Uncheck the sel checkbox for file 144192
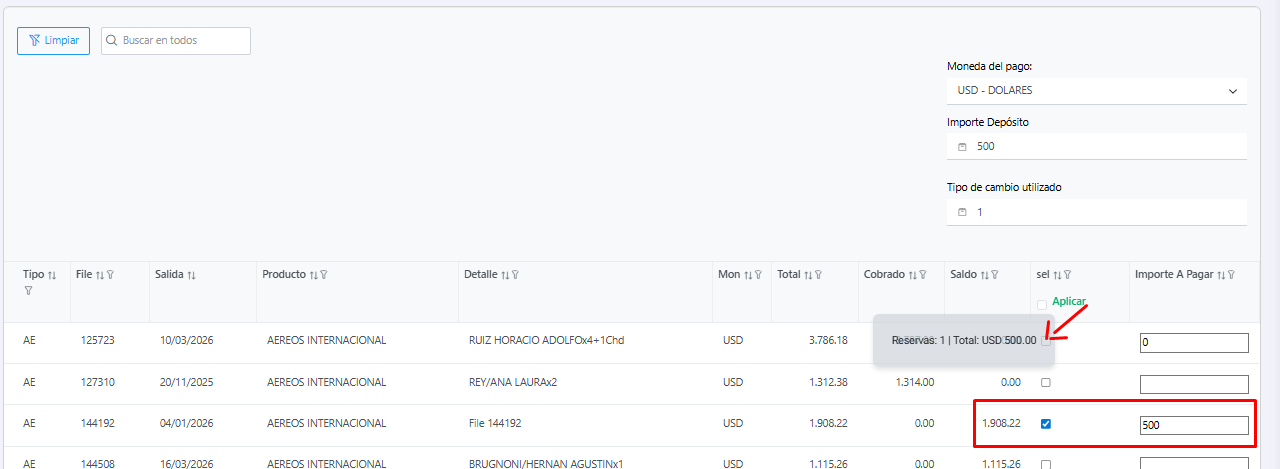The width and height of the screenshot is (1280, 469). [x=1045, y=424]
